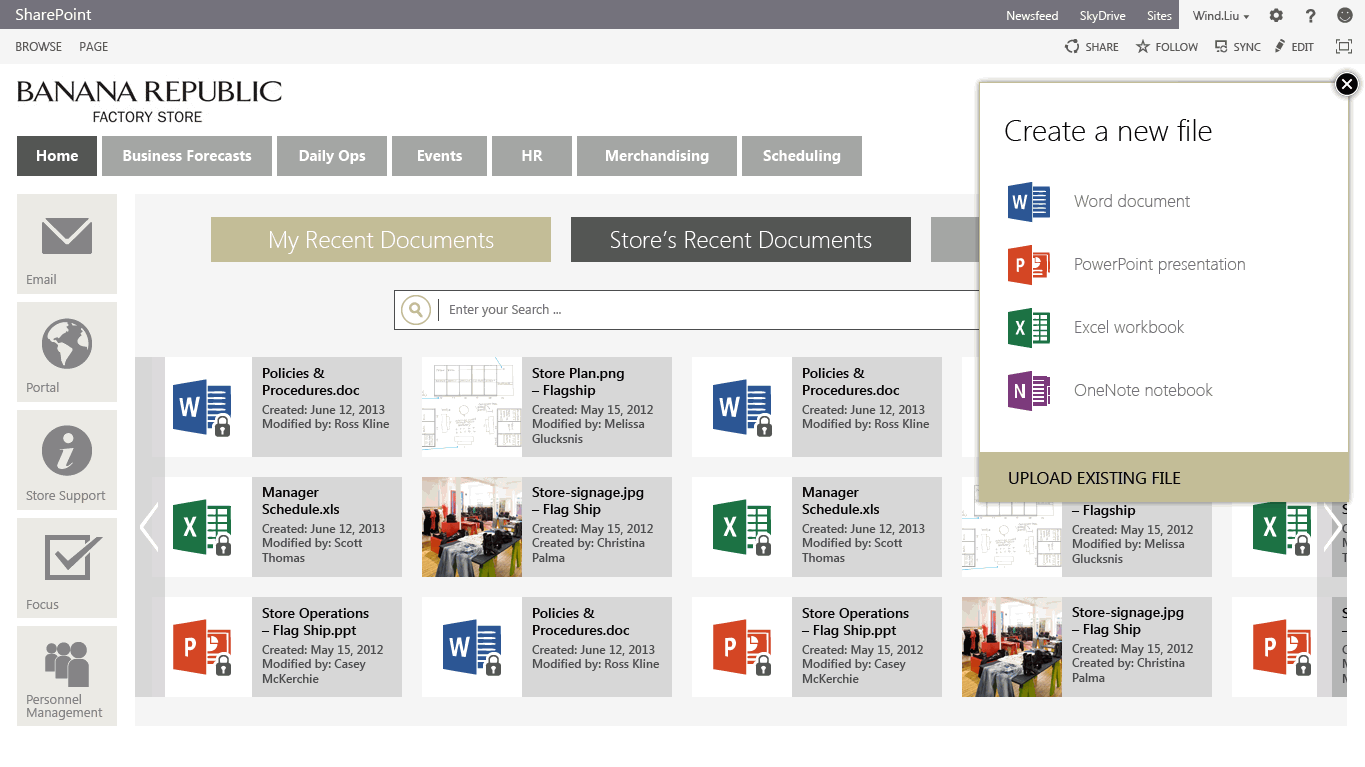Screen dimensions: 1365x767
Task: Open the Email sidebar tile
Action: coord(67,244)
